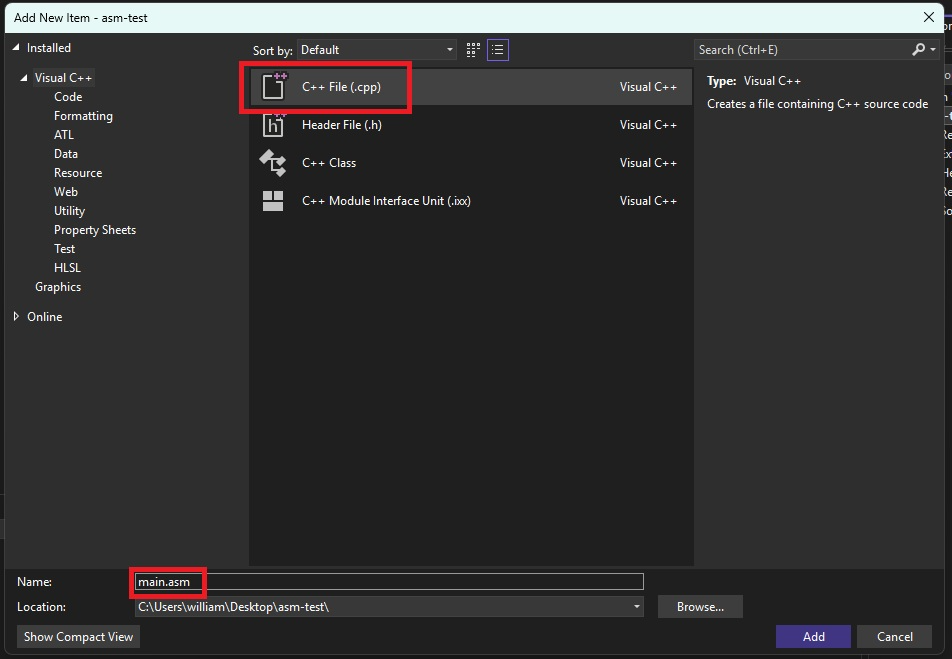Select the ATL category
This screenshot has width=952, height=659.
(64, 135)
